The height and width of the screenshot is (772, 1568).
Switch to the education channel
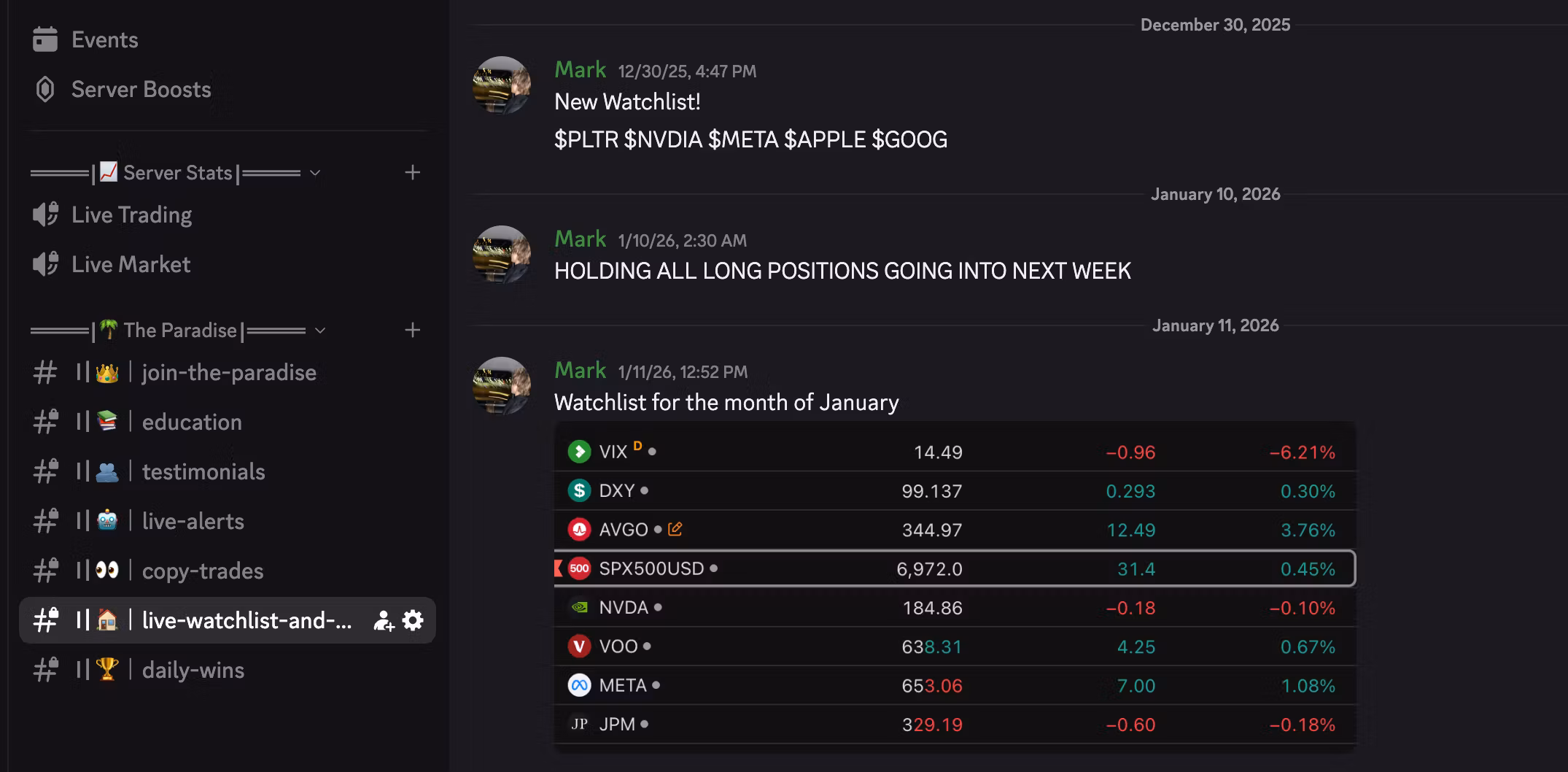[x=191, y=422]
